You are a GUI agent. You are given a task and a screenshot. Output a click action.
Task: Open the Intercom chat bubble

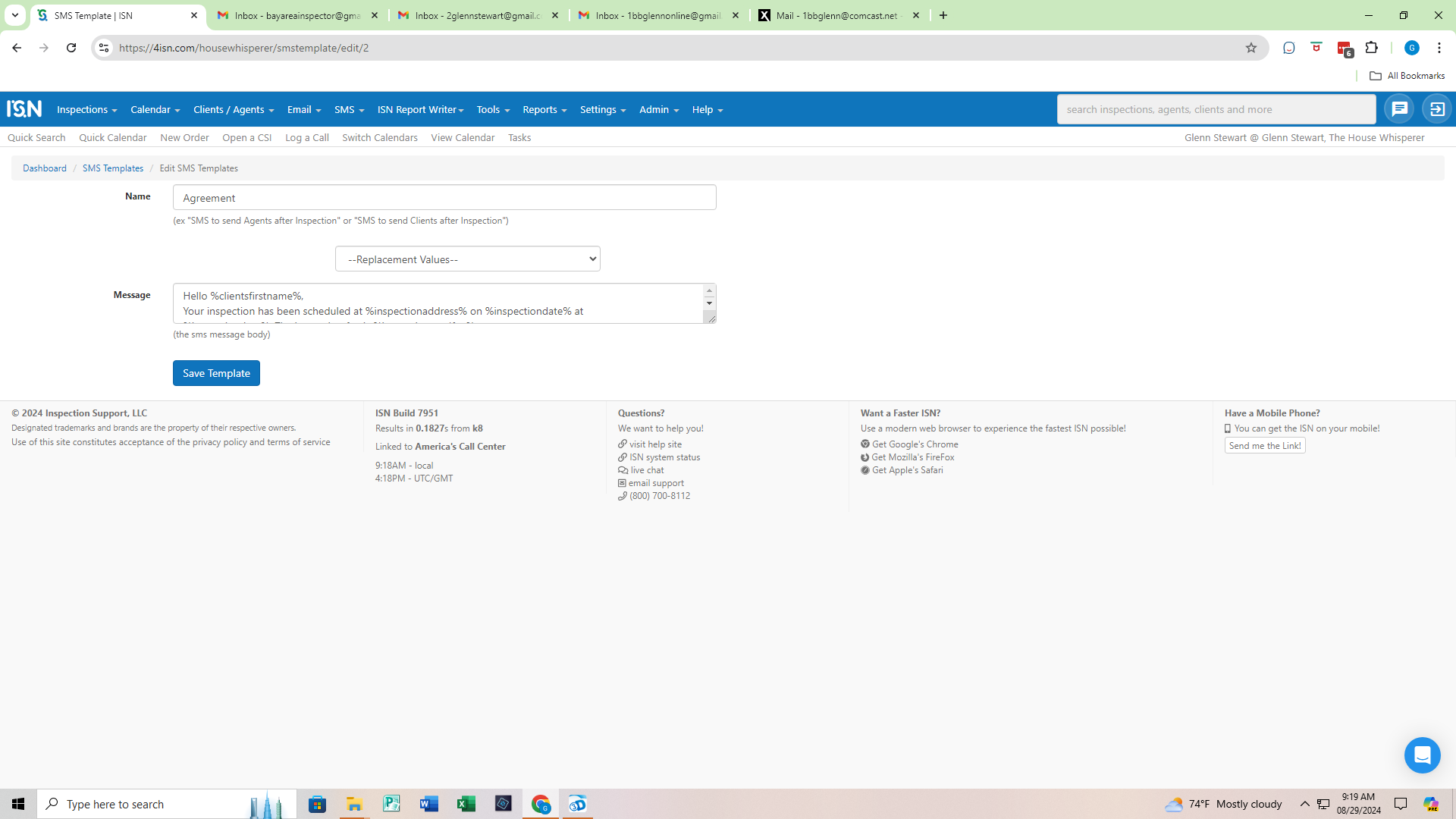(1422, 755)
